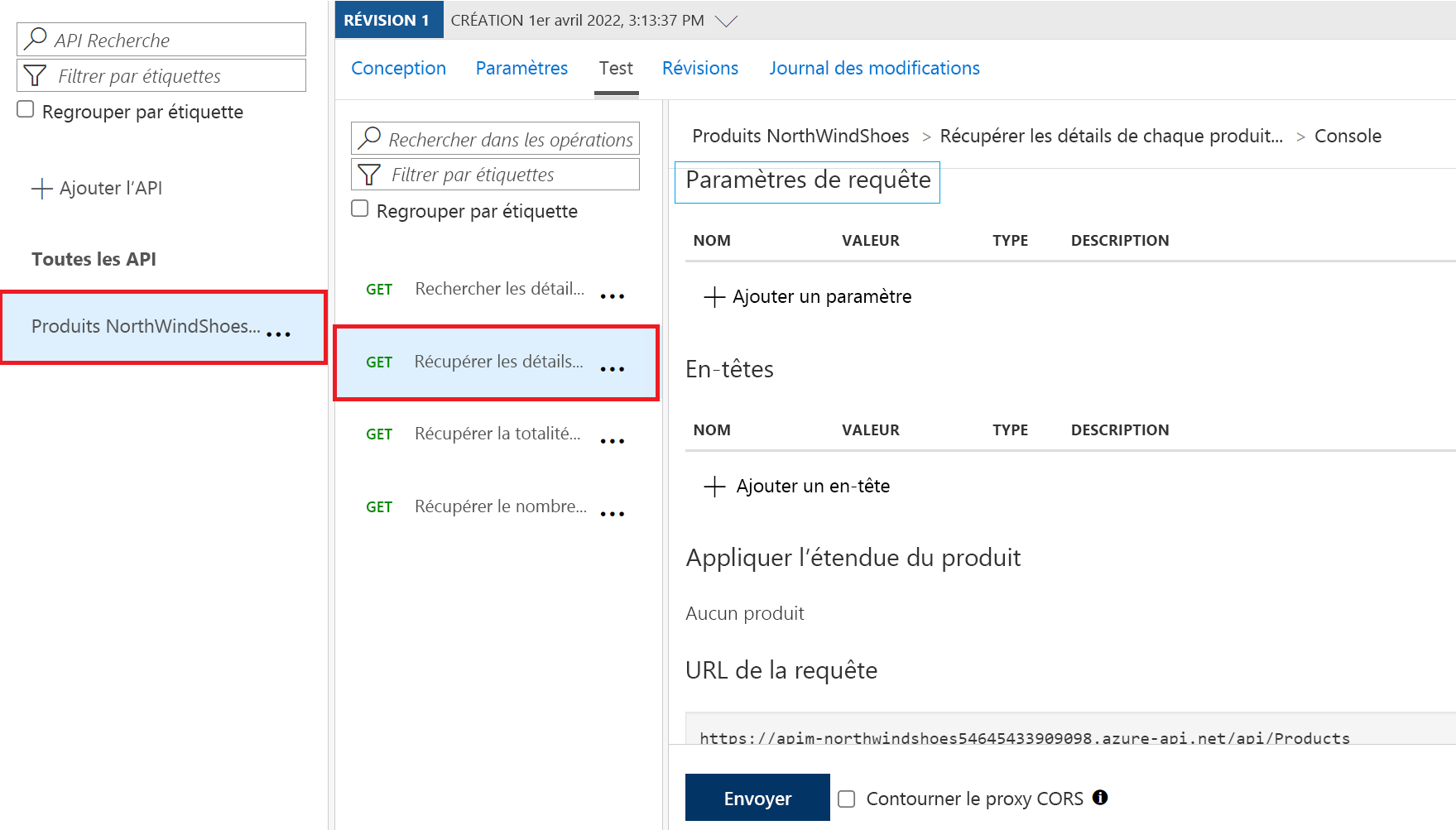The width and height of the screenshot is (1456, 830).
Task: Expand the revision dropdown chevron
Action: point(726,22)
